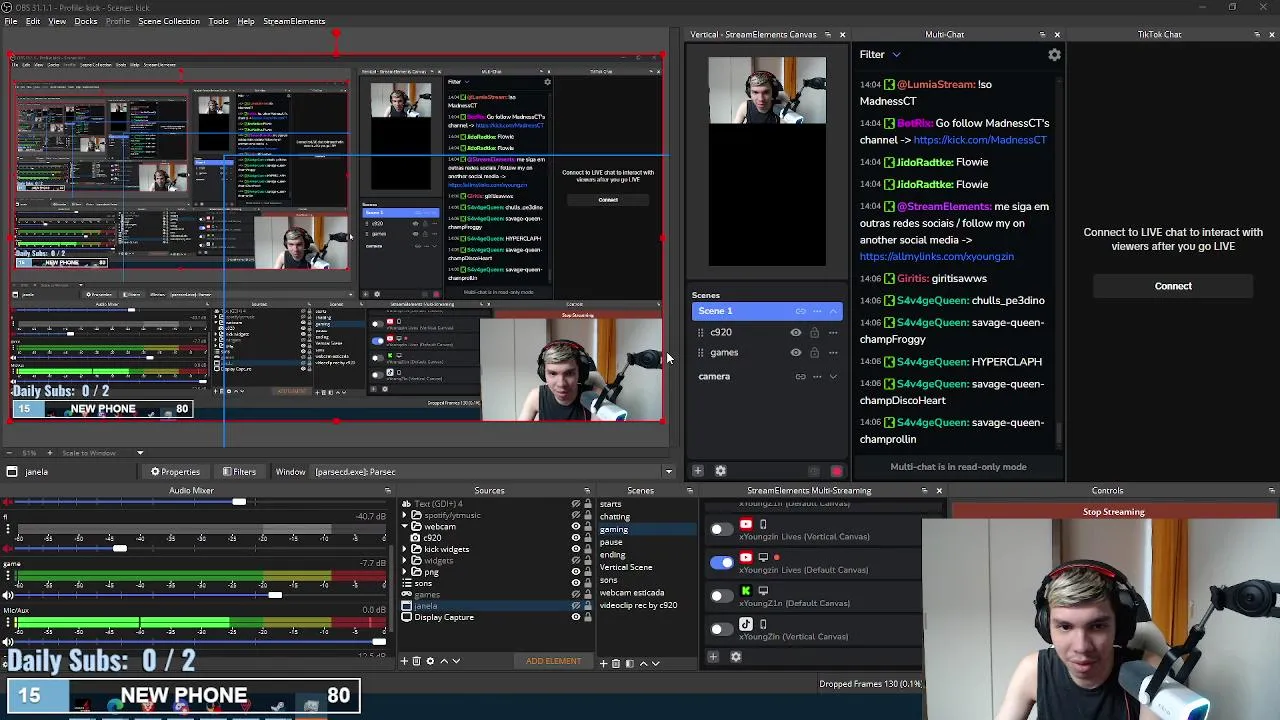Hide the Display Capture source
Screen dimensions: 1280x720
tap(575, 617)
